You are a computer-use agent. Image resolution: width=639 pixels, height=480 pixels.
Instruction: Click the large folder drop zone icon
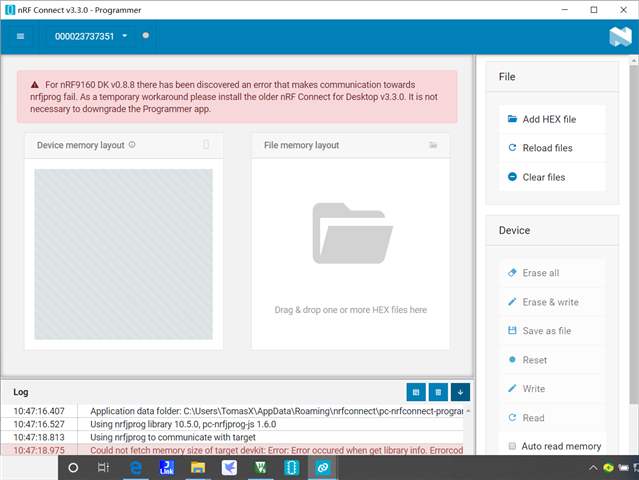352,233
